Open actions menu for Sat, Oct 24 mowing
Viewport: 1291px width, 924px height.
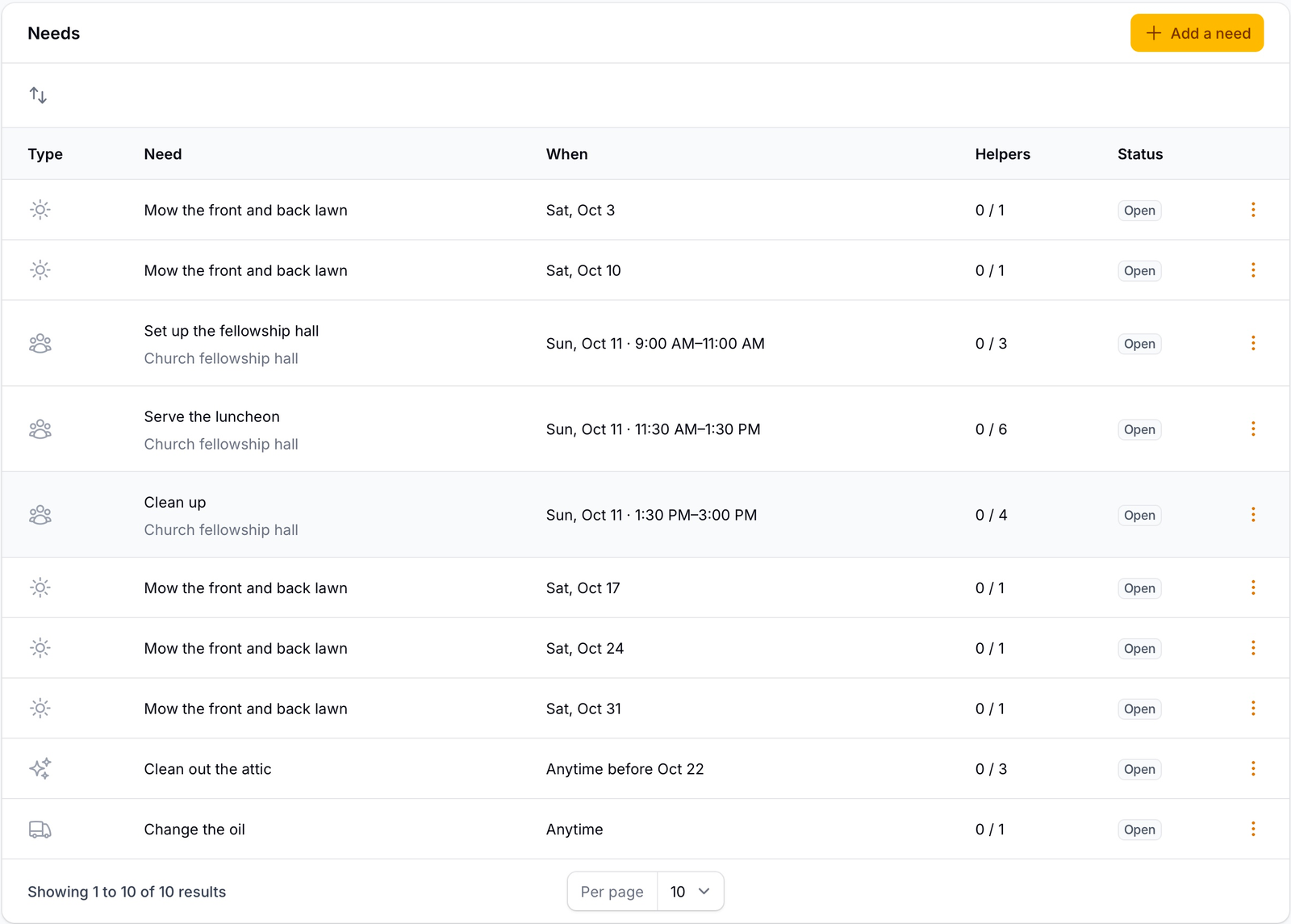click(x=1253, y=648)
